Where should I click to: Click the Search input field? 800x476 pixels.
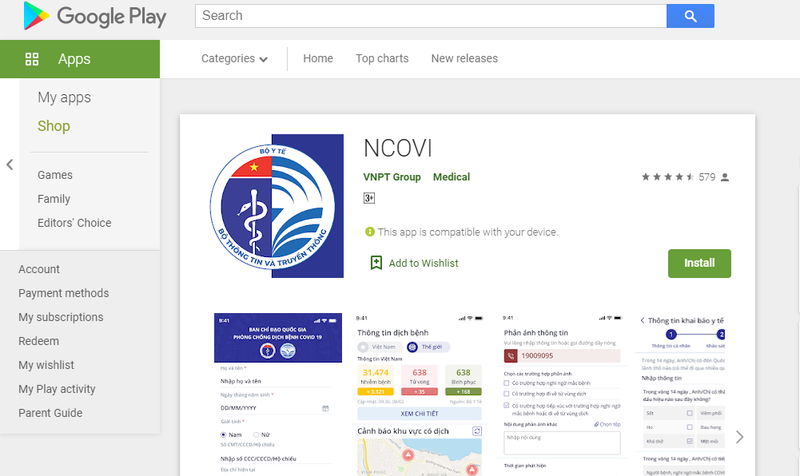tap(431, 16)
